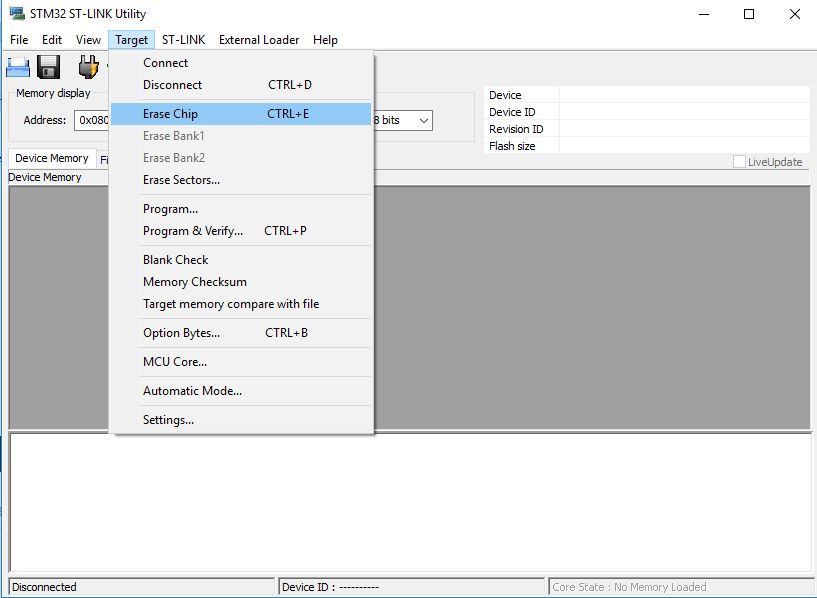
Task: Open MCU Core... menu entry
Action: click(x=241, y=362)
